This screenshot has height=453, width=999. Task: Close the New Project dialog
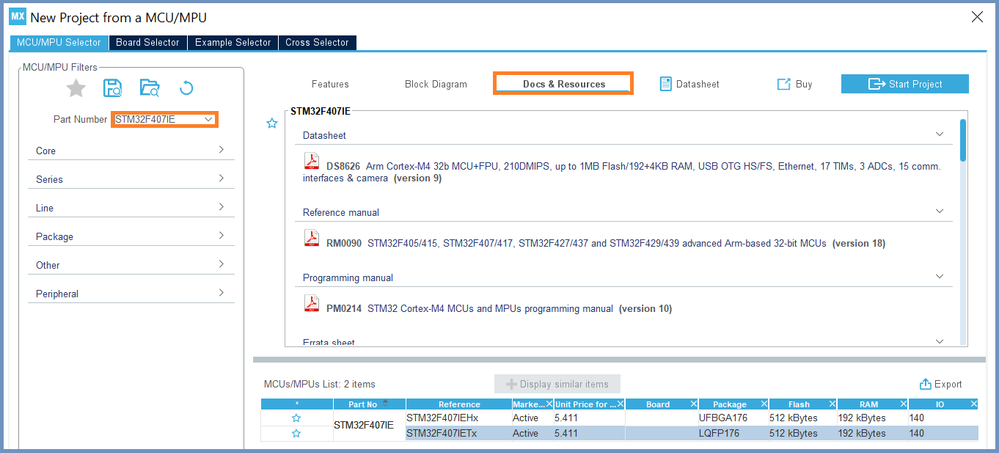[977, 17]
